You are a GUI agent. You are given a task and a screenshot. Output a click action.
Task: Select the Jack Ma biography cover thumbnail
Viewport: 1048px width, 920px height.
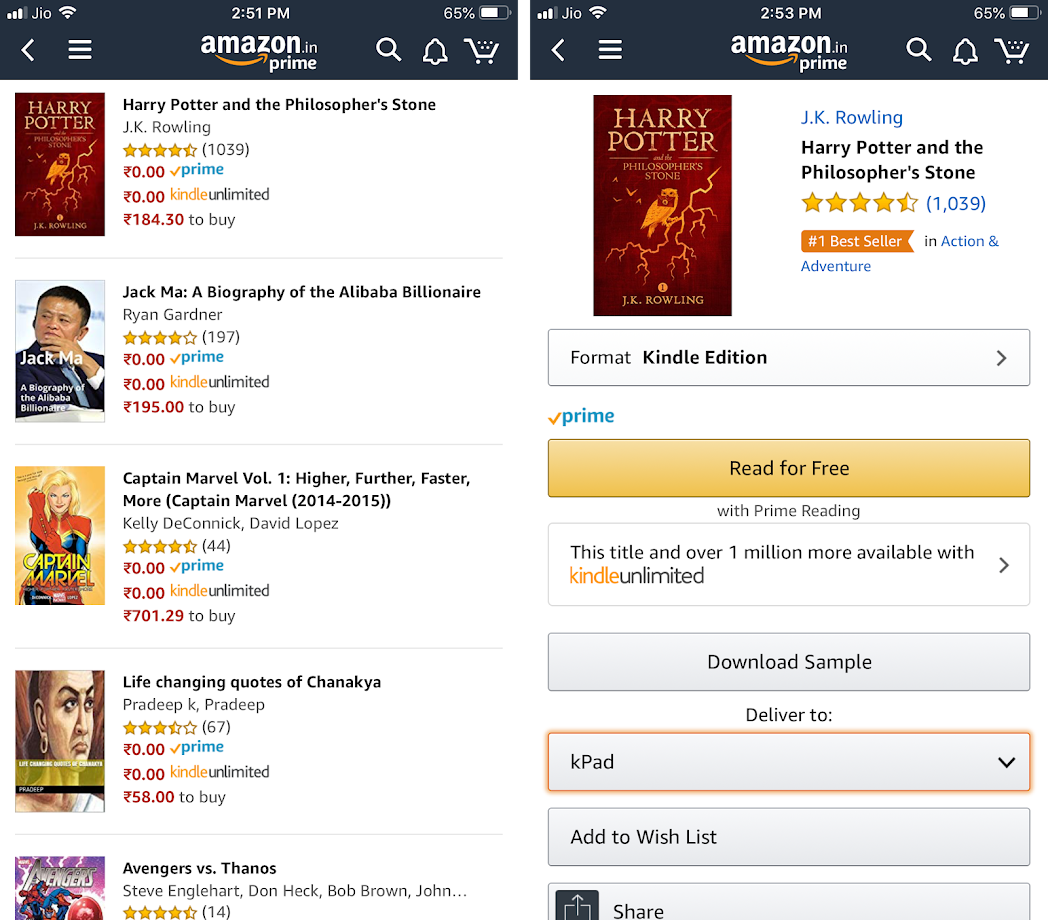coord(60,351)
